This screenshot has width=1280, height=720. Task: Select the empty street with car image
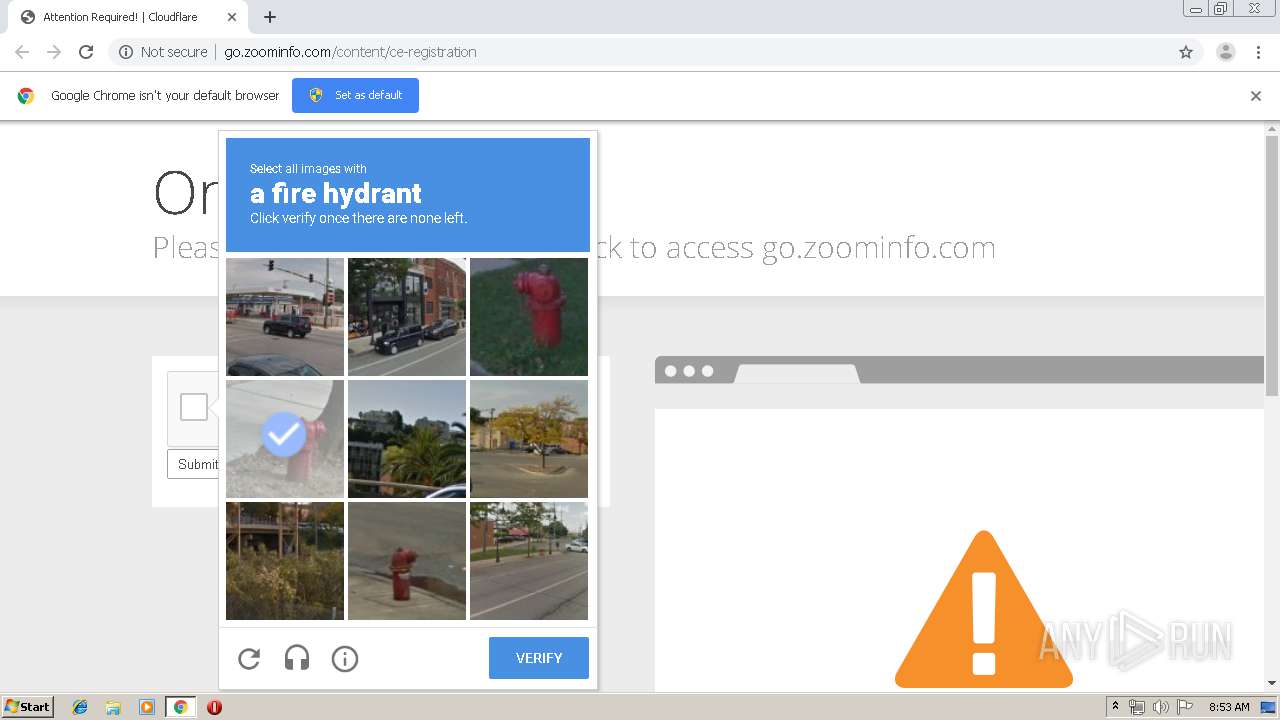[529, 561]
